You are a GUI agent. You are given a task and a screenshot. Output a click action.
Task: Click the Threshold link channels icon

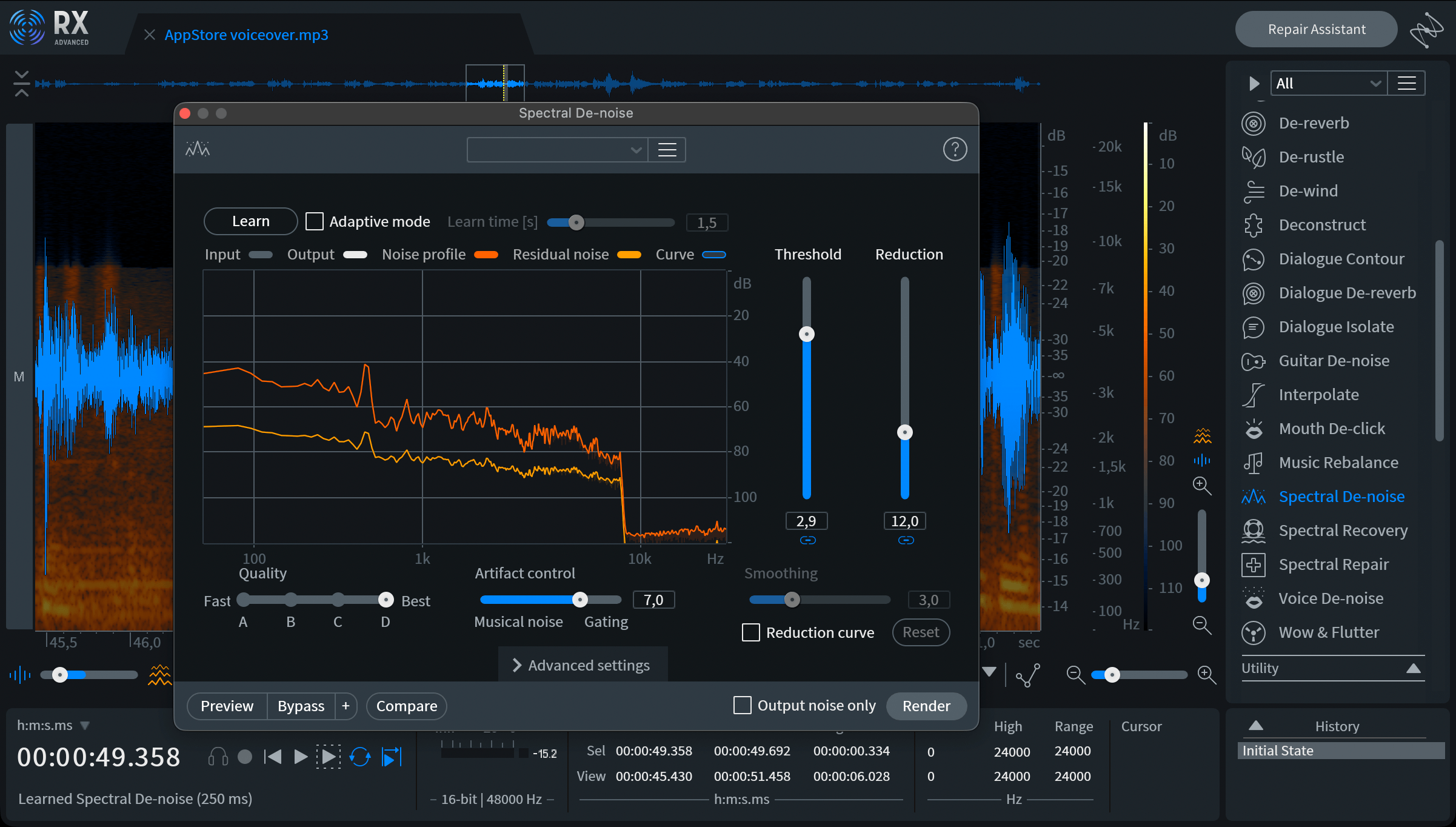point(807,540)
